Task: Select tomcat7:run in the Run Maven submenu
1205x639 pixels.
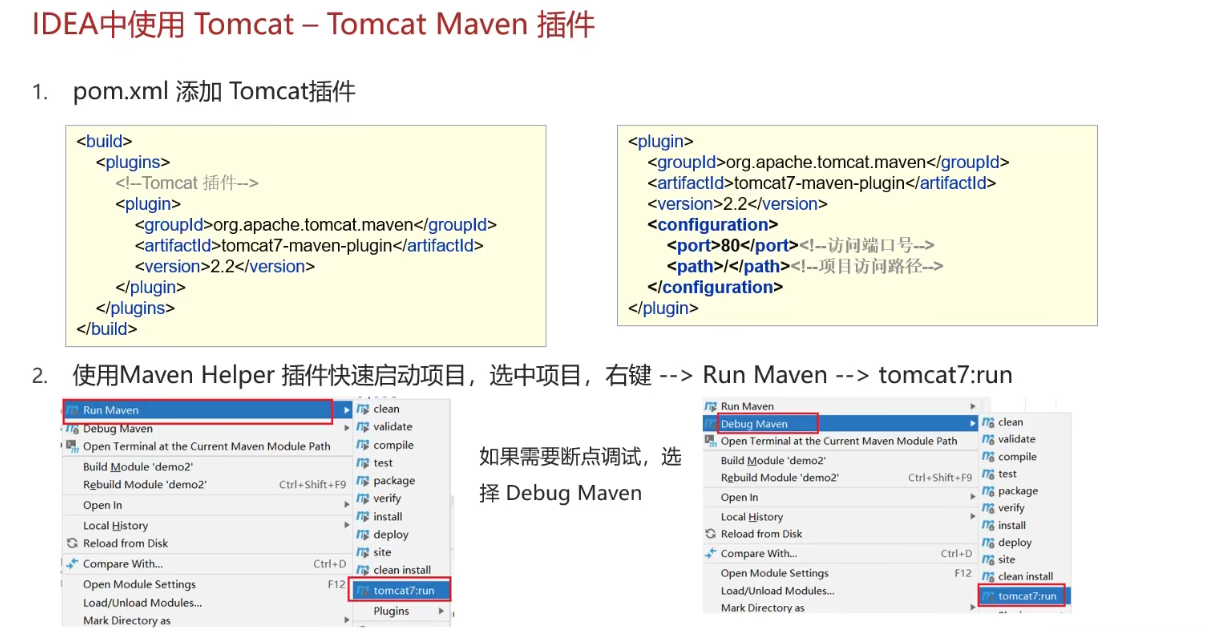Action: (x=401, y=590)
